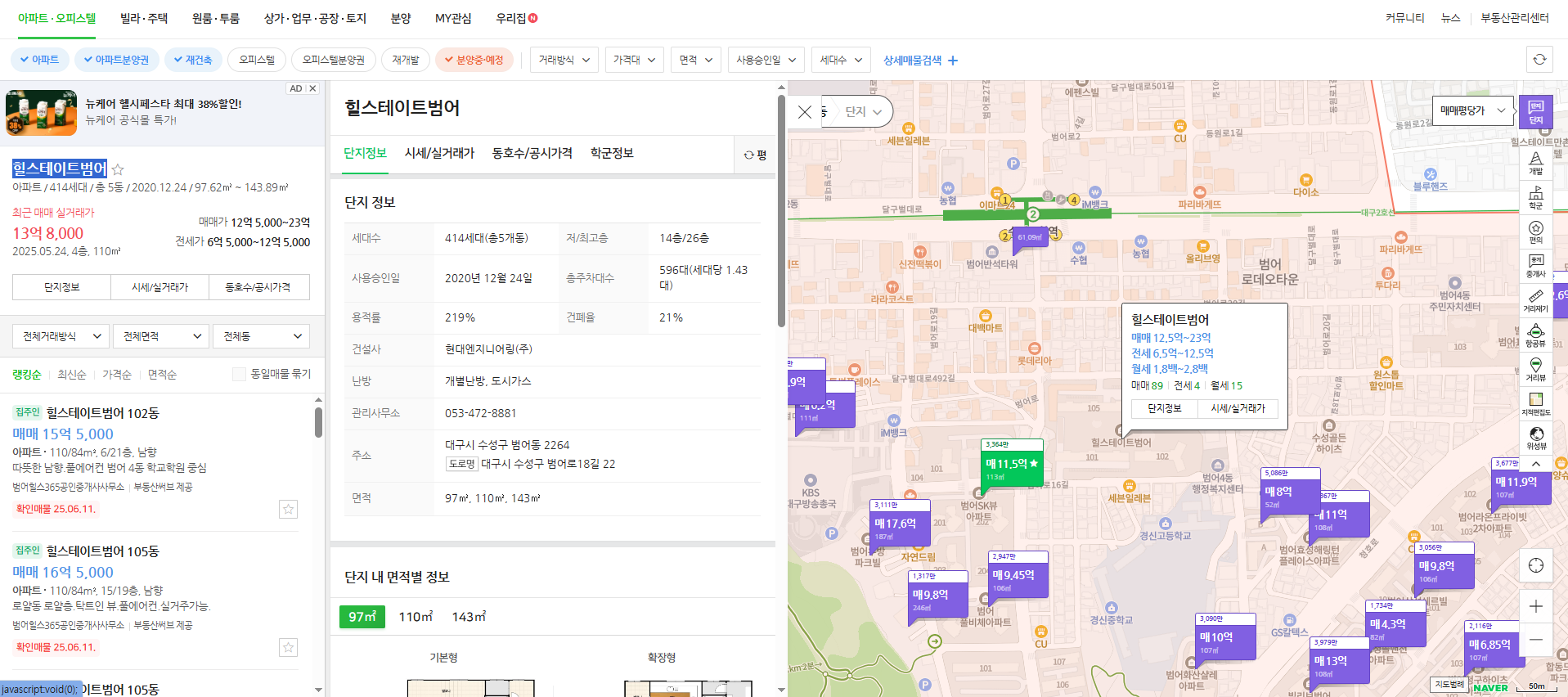The image size is (1568, 697).
Task: Toggle the 단지 complex map layer icon
Action: point(1535,112)
